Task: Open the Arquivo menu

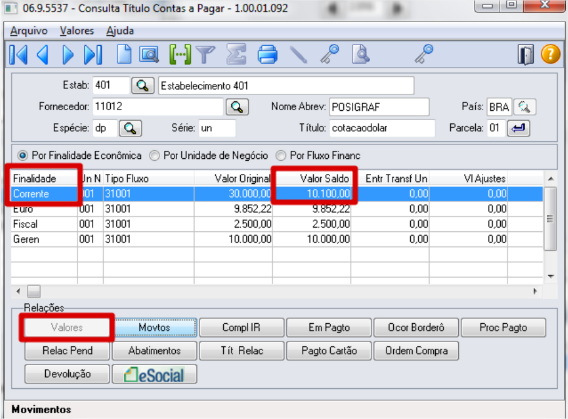Action: pos(29,31)
